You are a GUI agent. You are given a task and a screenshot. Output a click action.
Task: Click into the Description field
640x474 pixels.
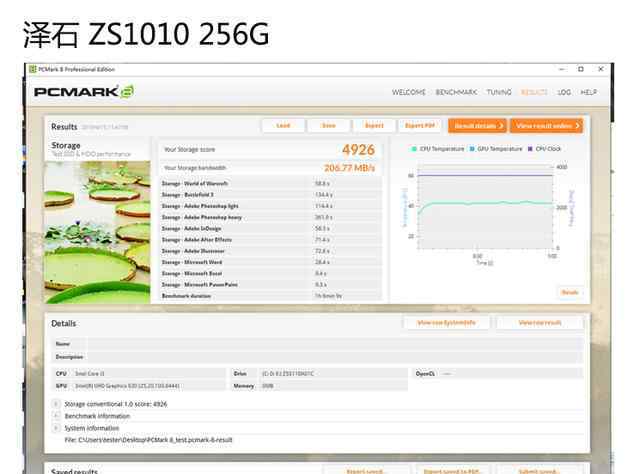click(x=335, y=357)
